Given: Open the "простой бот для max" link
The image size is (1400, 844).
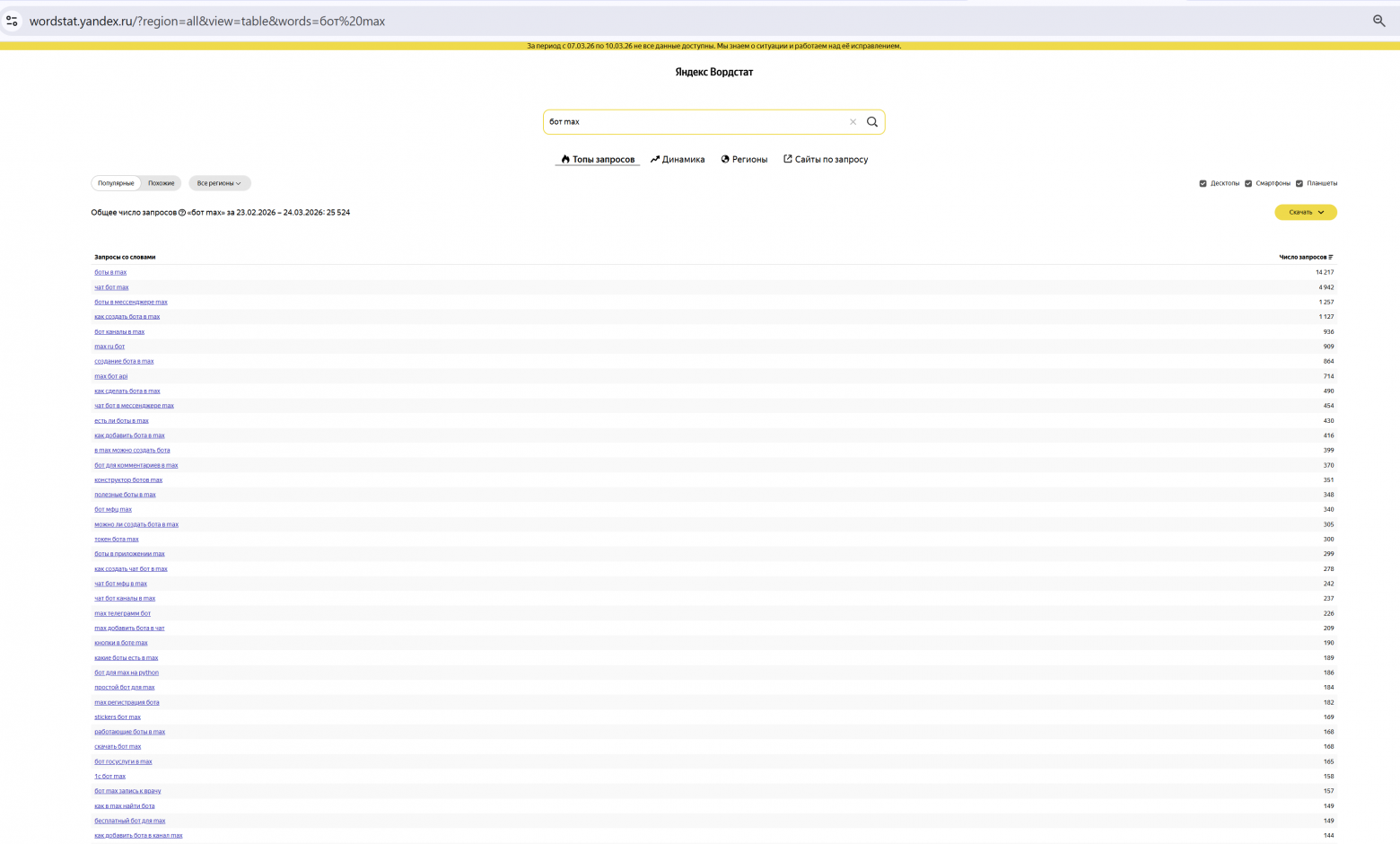Looking at the screenshot, I should coord(125,688).
